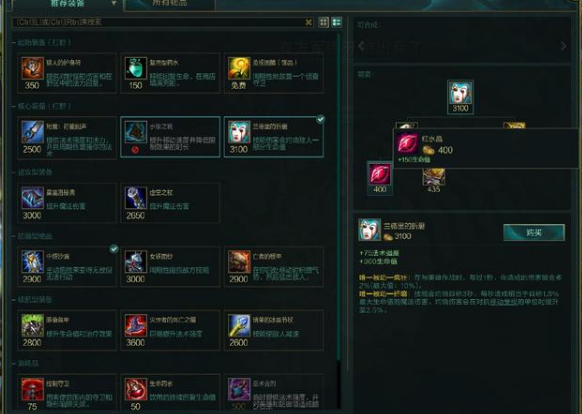582x414 pixels.
Task: Pick the free yellow Warding Totem trinket
Action: coord(274,73)
